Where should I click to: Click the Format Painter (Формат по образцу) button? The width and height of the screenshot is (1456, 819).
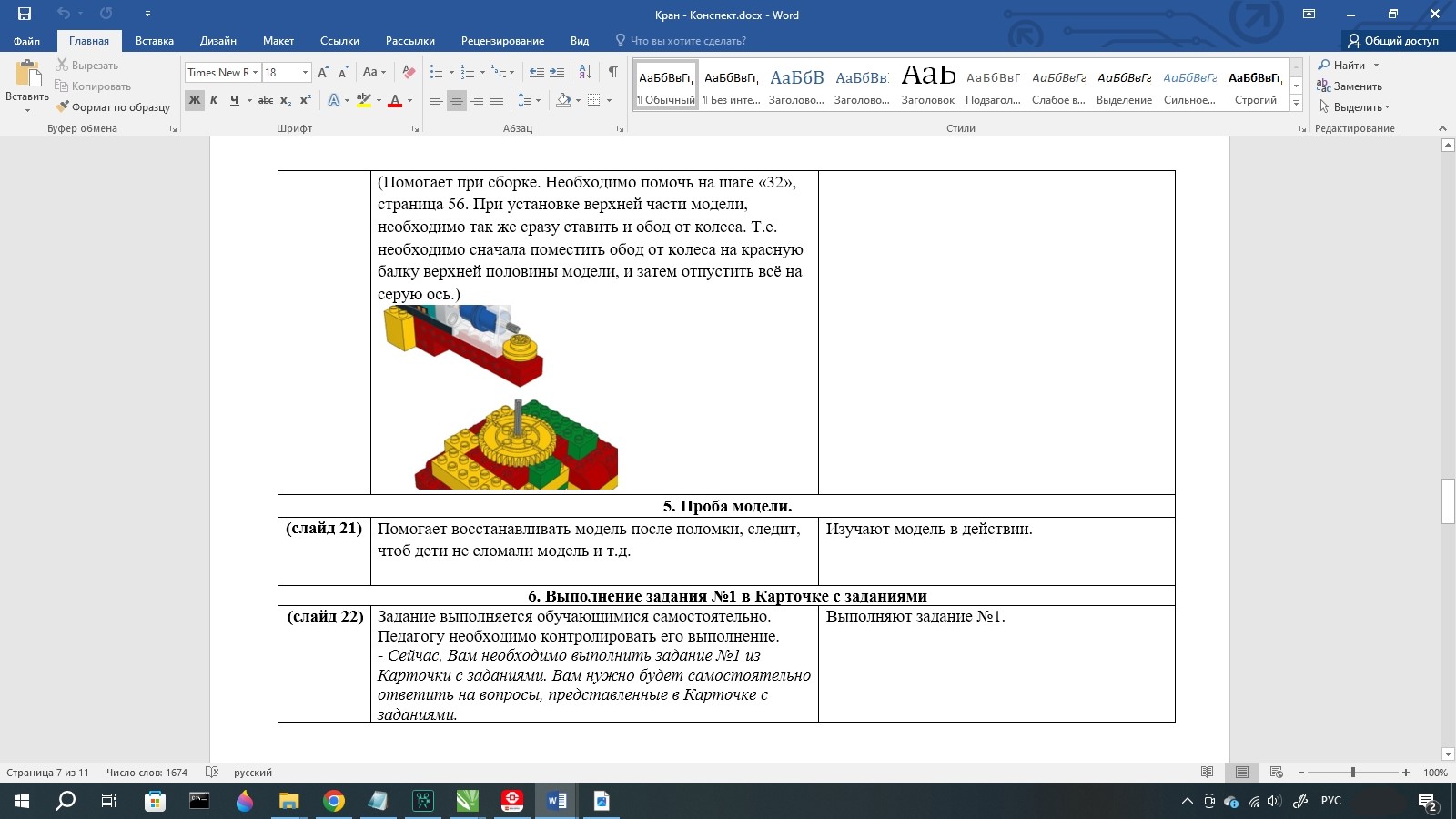pos(113,107)
